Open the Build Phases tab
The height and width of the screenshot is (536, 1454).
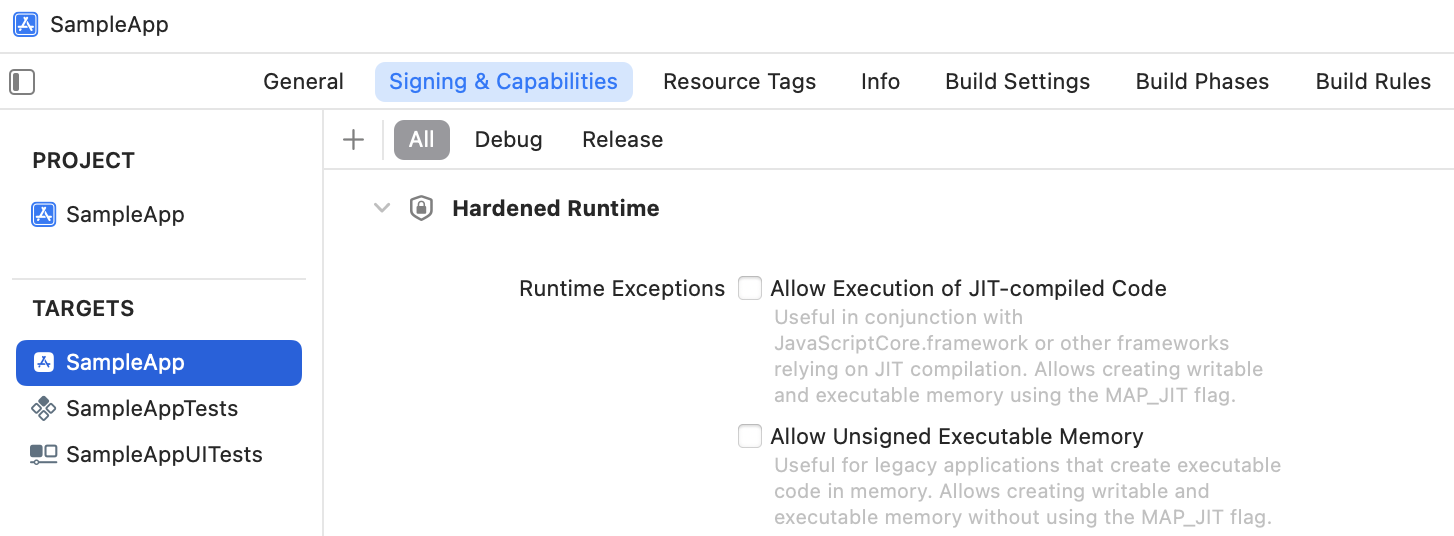click(1203, 82)
